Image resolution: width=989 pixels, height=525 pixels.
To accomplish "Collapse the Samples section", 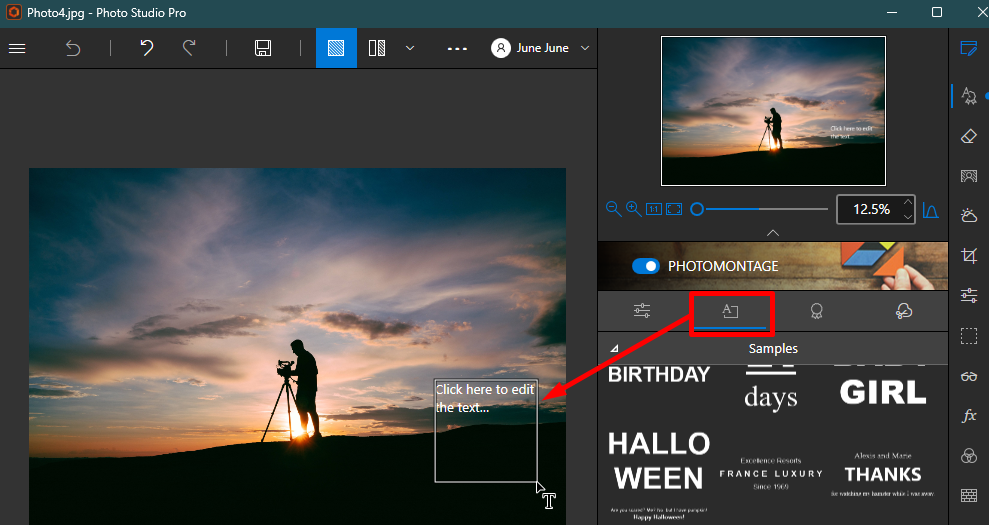I will (614, 348).
